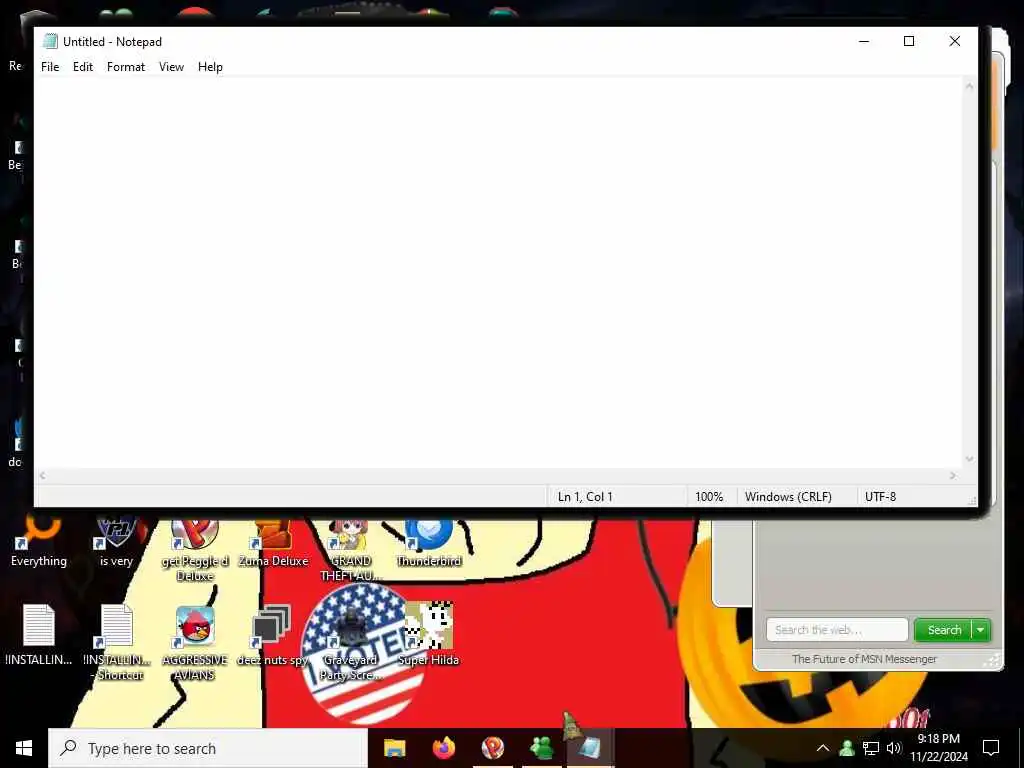Viewport: 1024px width, 768px height.
Task: Launch Firefox from the taskbar
Action: pyautogui.click(x=444, y=748)
